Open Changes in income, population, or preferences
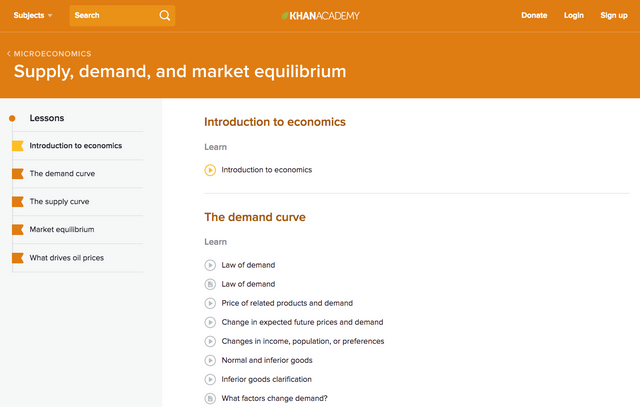The height and width of the screenshot is (407, 640). (x=302, y=341)
